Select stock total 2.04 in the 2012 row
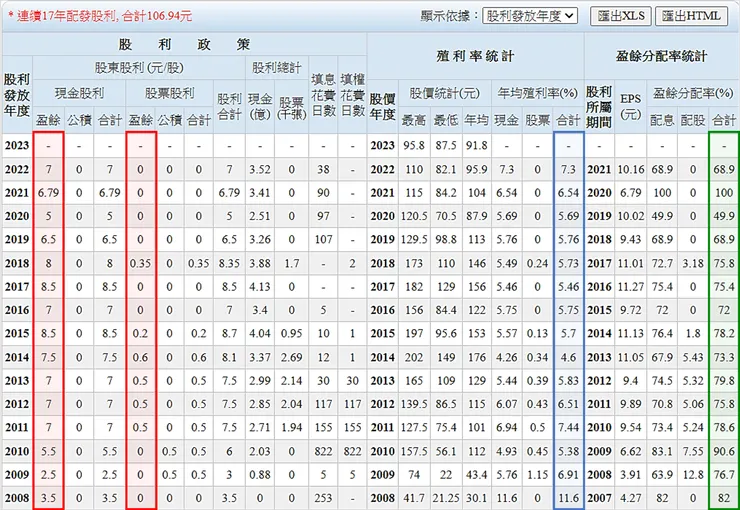Viewport: 740px width, 510px height. coord(292,404)
